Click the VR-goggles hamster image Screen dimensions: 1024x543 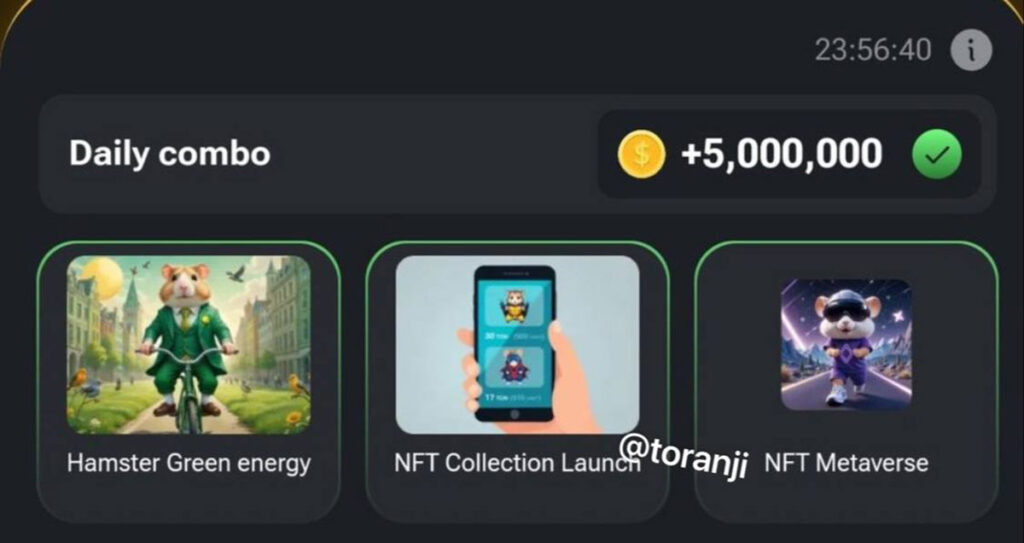846,344
